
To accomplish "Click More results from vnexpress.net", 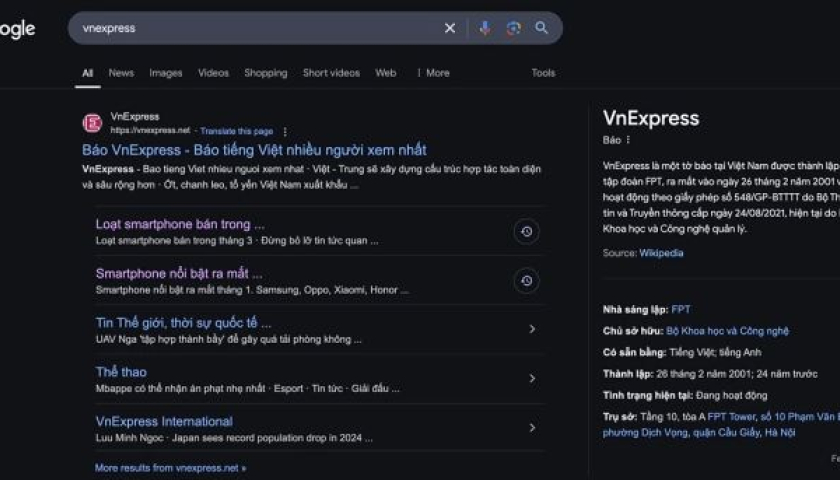I will pos(170,467).
